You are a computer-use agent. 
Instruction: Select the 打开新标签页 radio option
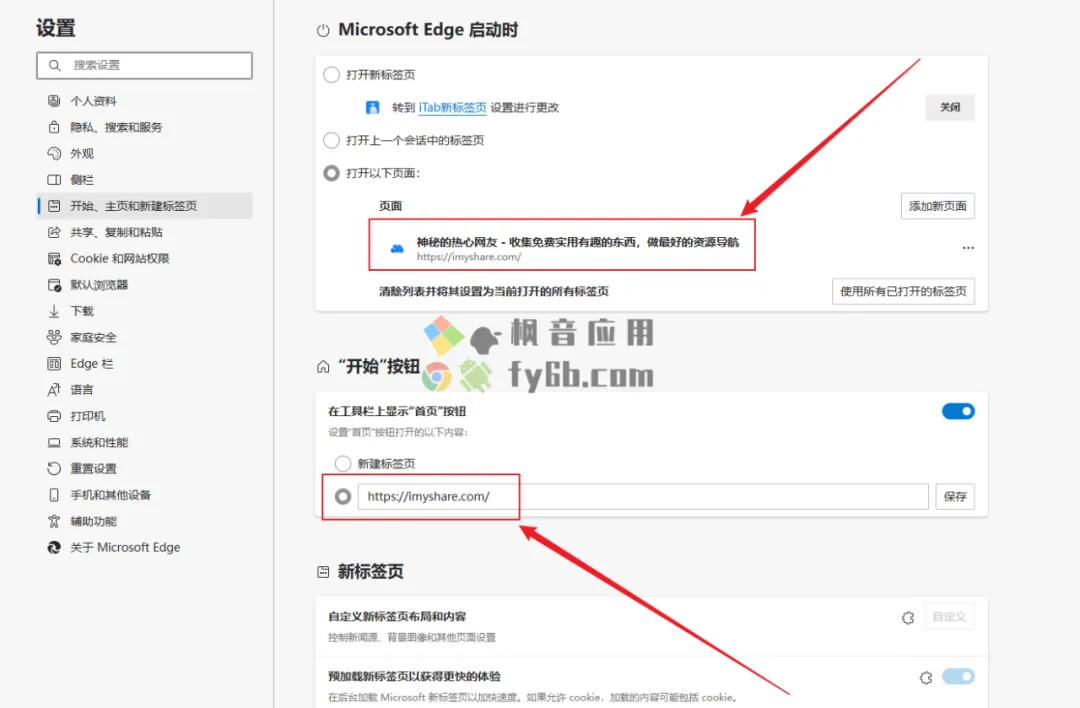(331, 74)
